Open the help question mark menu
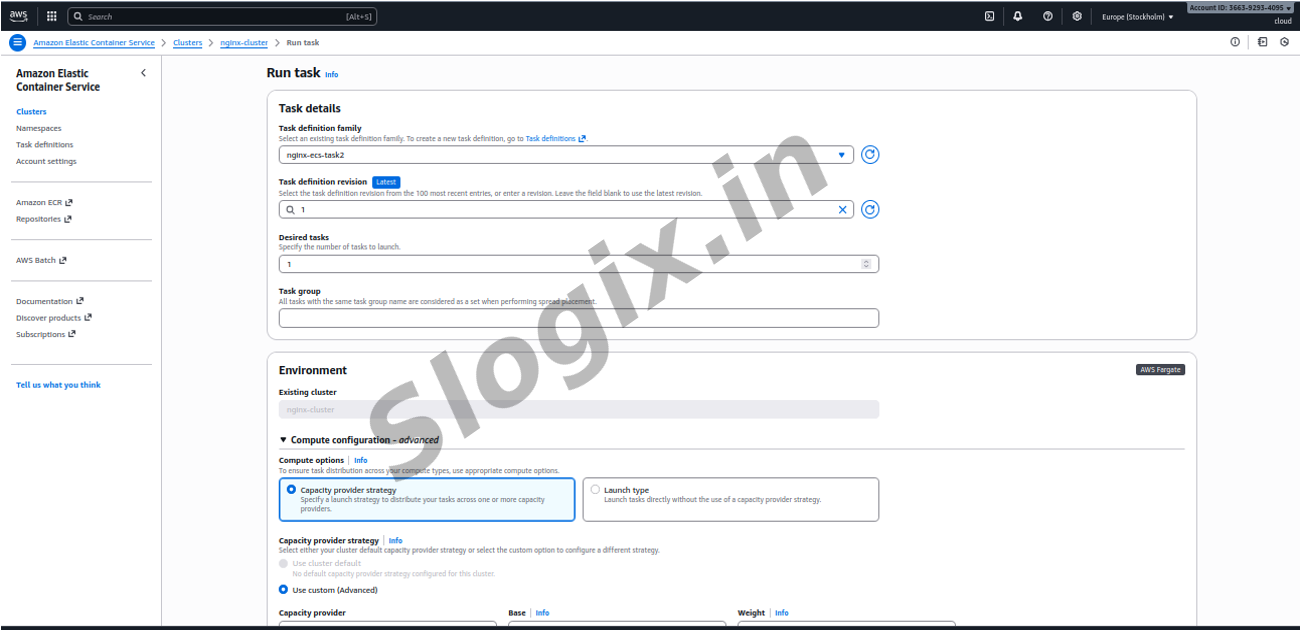This screenshot has height=630, width=1300. pyautogui.click(x=1047, y=16)
